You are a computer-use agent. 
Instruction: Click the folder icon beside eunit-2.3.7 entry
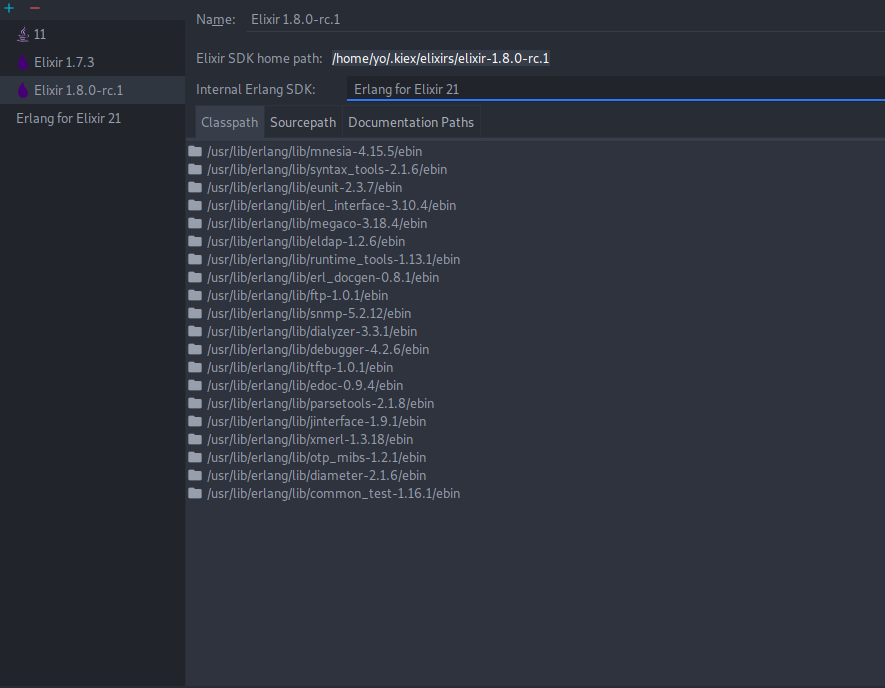pos(195,187)
